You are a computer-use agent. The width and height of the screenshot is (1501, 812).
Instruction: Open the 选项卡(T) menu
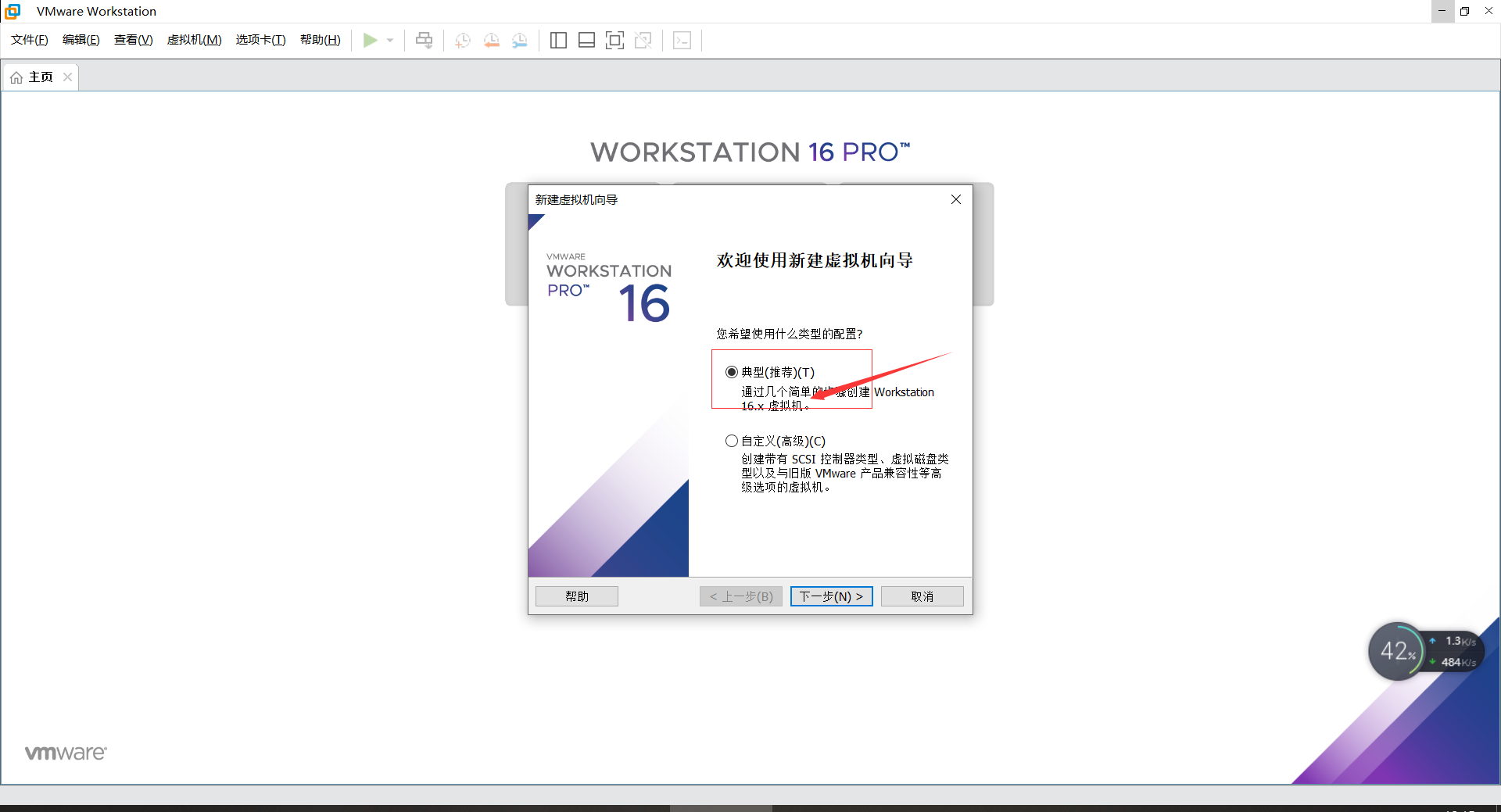[261, 40]
